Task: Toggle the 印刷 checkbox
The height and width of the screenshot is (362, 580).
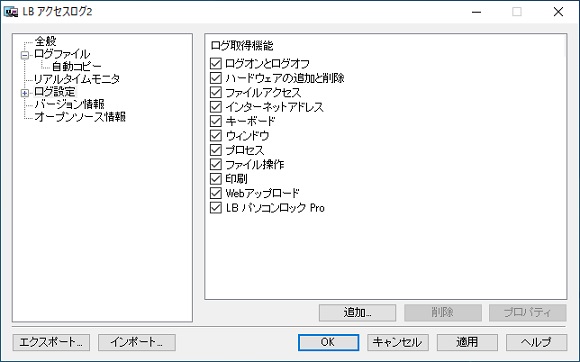Action: point(216,179)
